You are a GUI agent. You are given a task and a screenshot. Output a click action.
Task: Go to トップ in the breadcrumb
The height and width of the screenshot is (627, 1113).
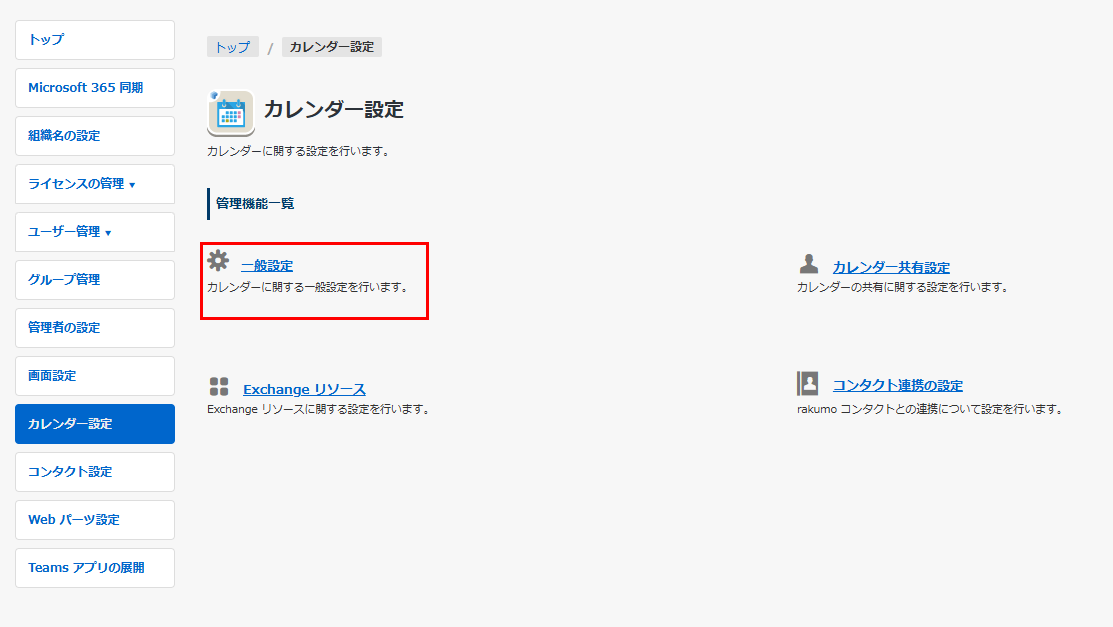(x=233, y=47)
